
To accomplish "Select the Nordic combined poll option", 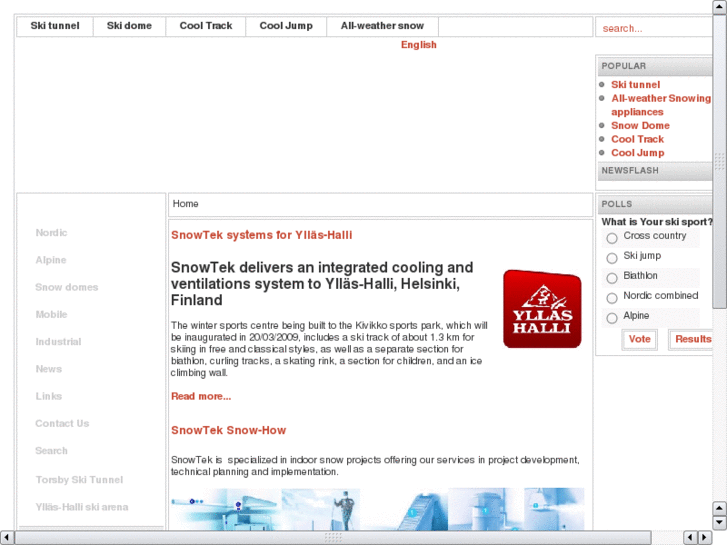I will (x=612, y=298).
